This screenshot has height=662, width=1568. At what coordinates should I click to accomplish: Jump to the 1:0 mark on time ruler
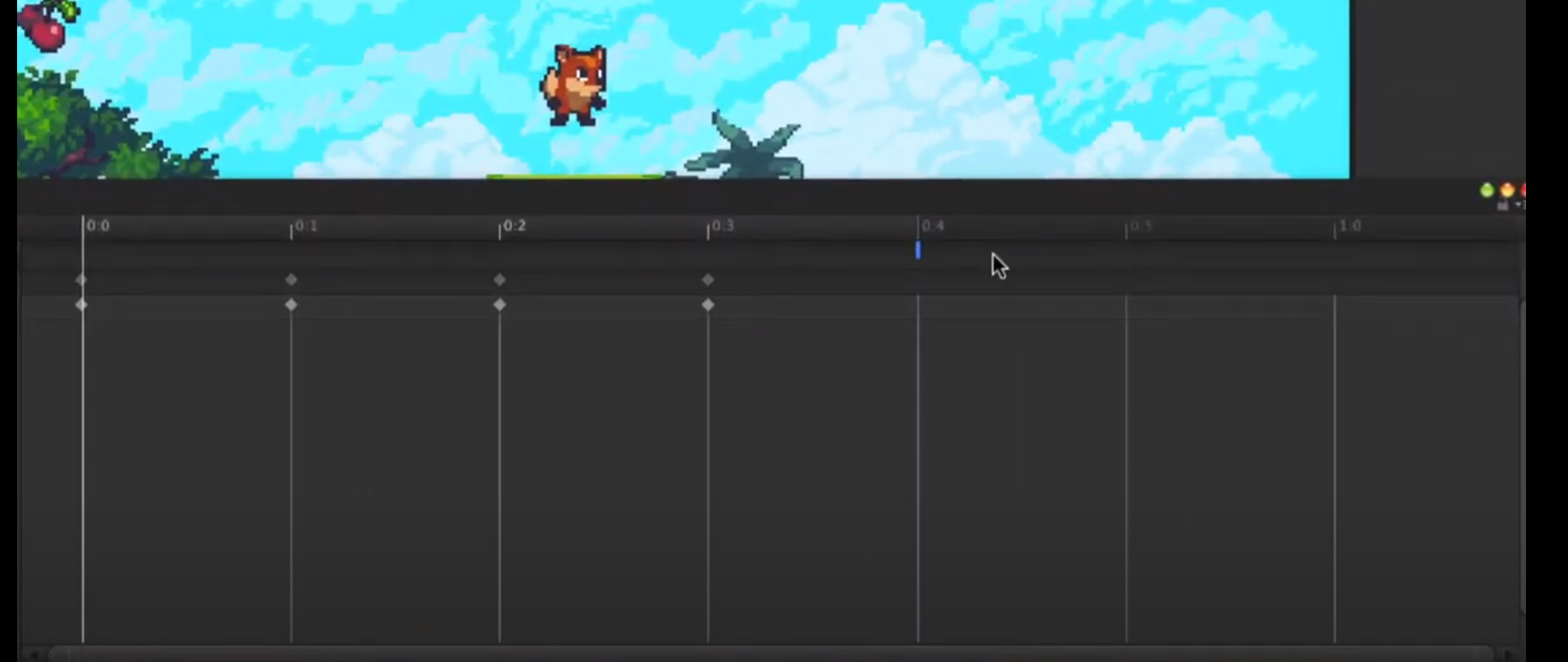1350,226
